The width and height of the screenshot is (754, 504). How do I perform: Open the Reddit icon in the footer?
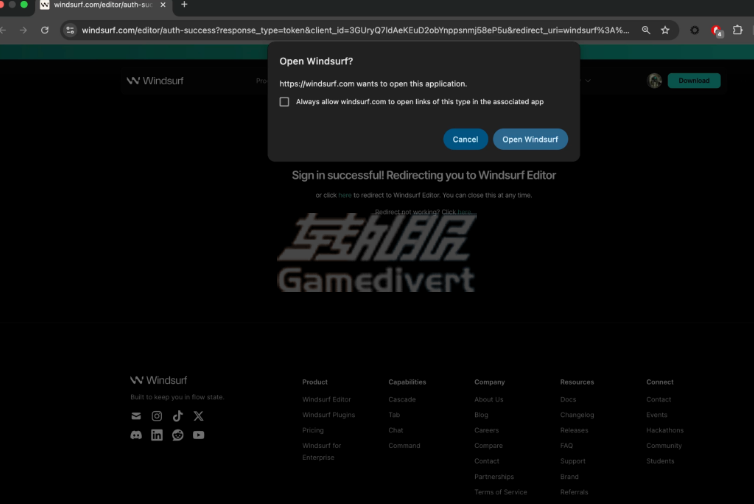click(177, 435)
